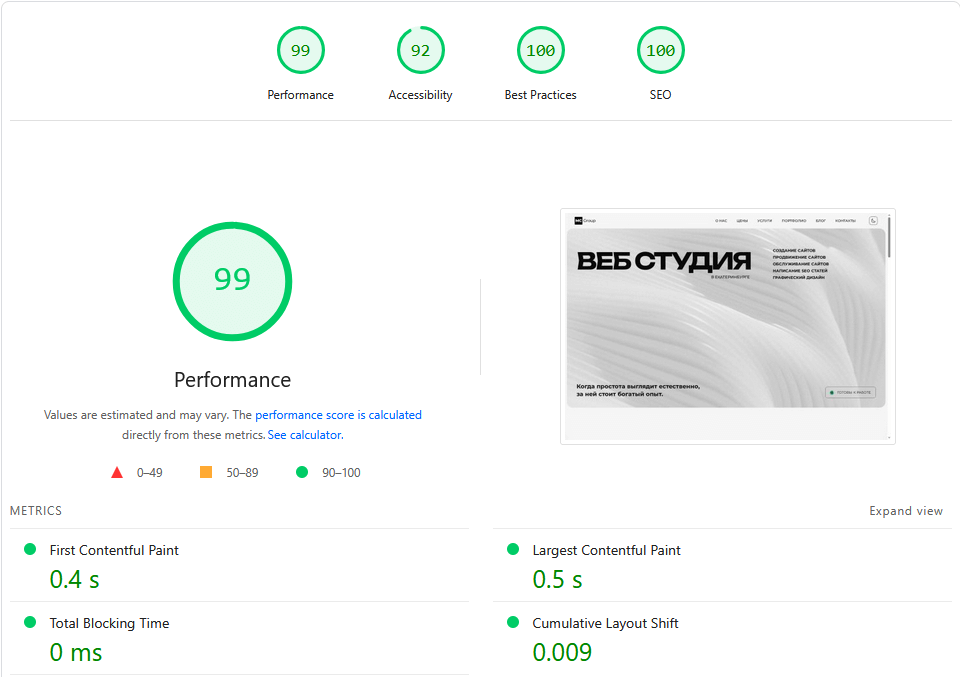Expand the Total Blocking Time metric row

coord(109,623)
